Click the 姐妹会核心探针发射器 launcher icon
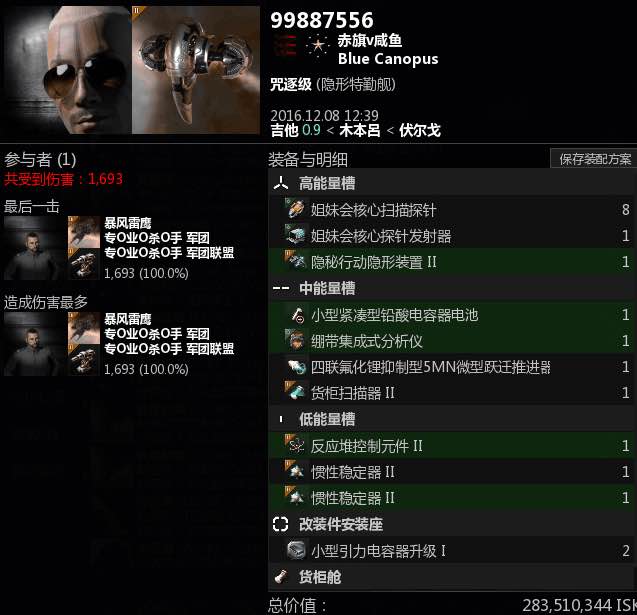Viewport: 637px width, 615px height. pos(296,235)
